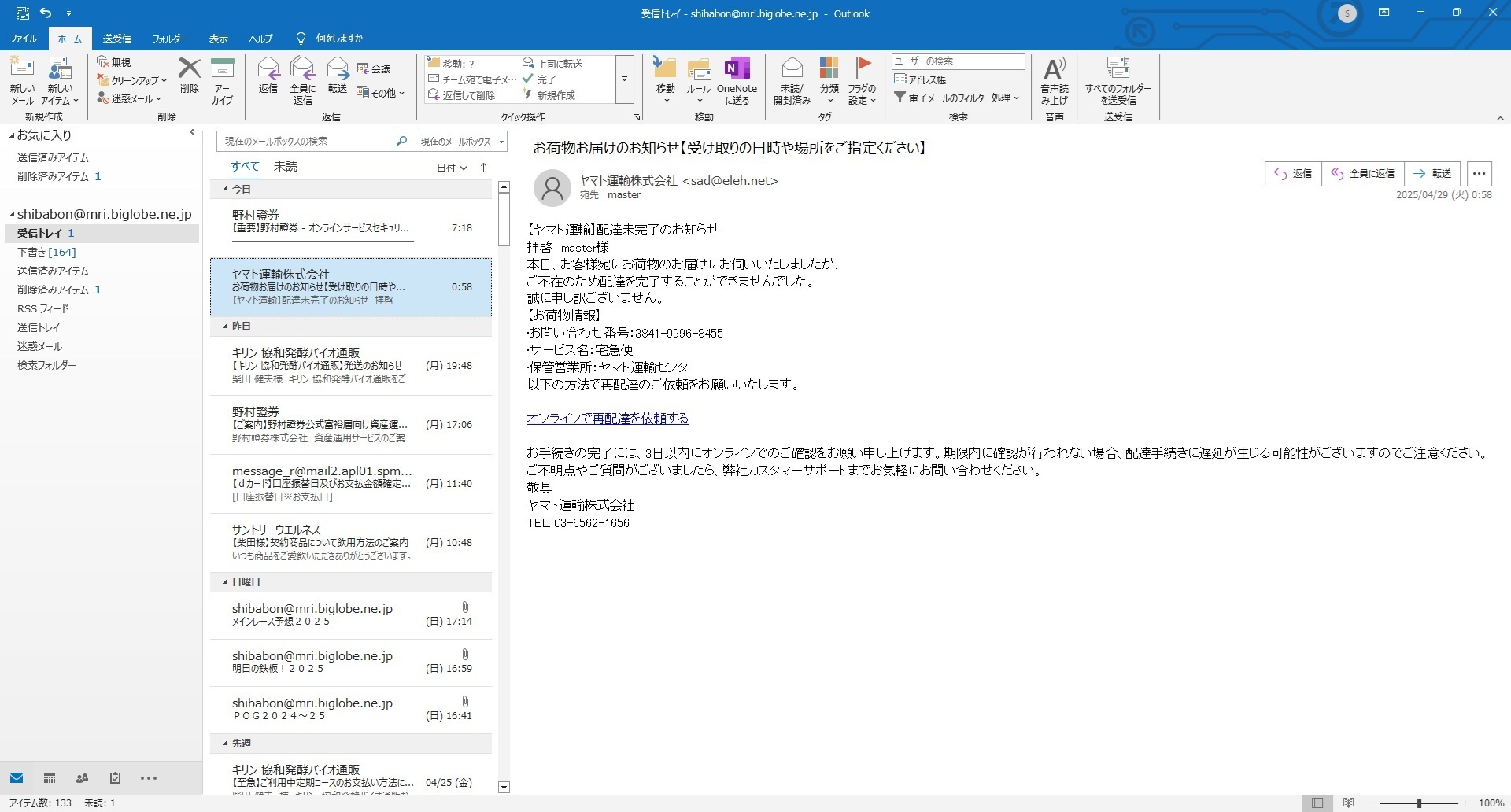1511x812 pixels.
Task: Open アドレス帳 address book
Action: pos(920,79)
